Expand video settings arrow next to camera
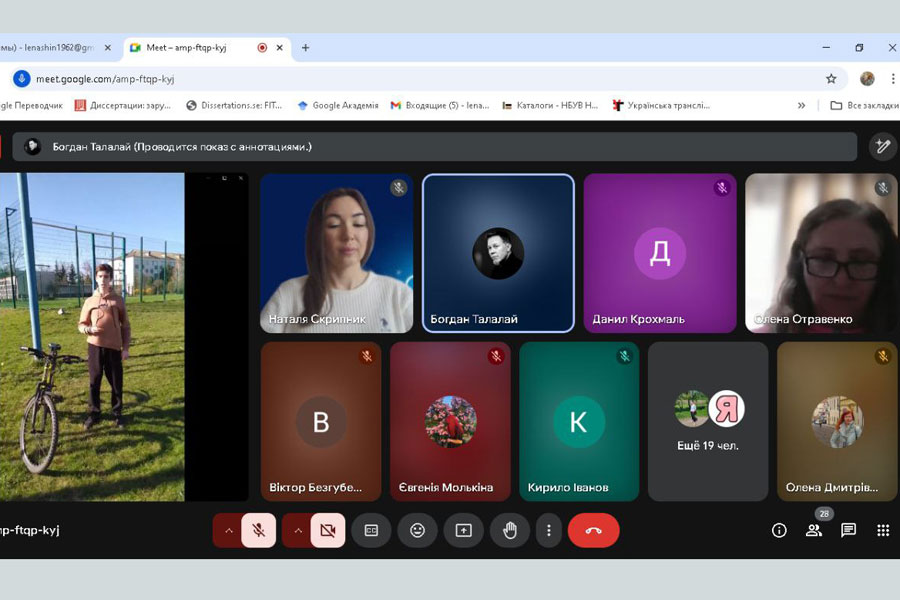 [297, 530]
